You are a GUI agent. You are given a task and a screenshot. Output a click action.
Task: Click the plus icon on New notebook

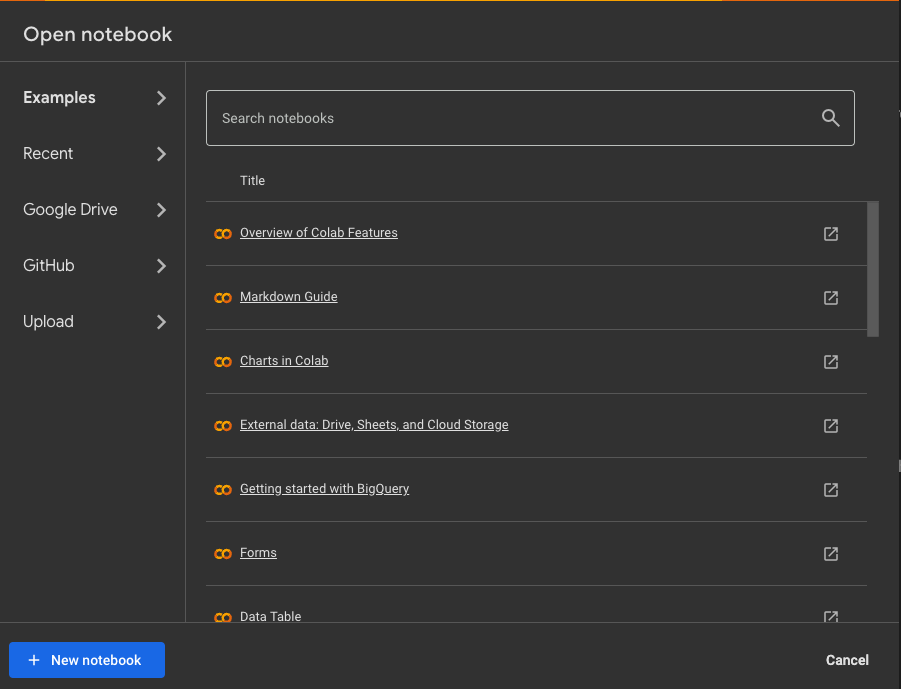tap(34, 660)
